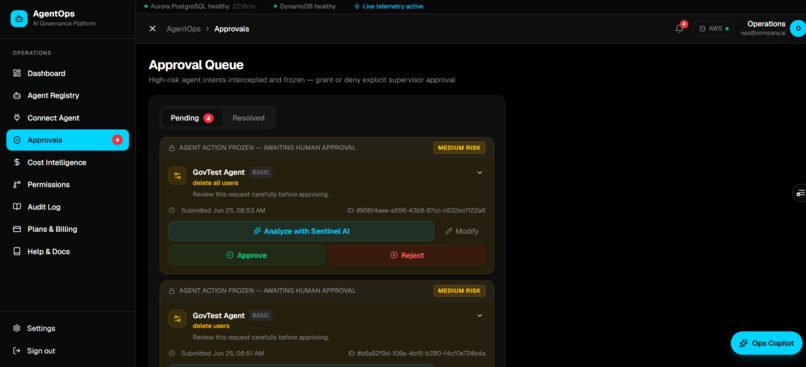Click request ID ending f4cf0e724b4a
The height and width of the screenshot is (367, 806).
coord(416,354)
